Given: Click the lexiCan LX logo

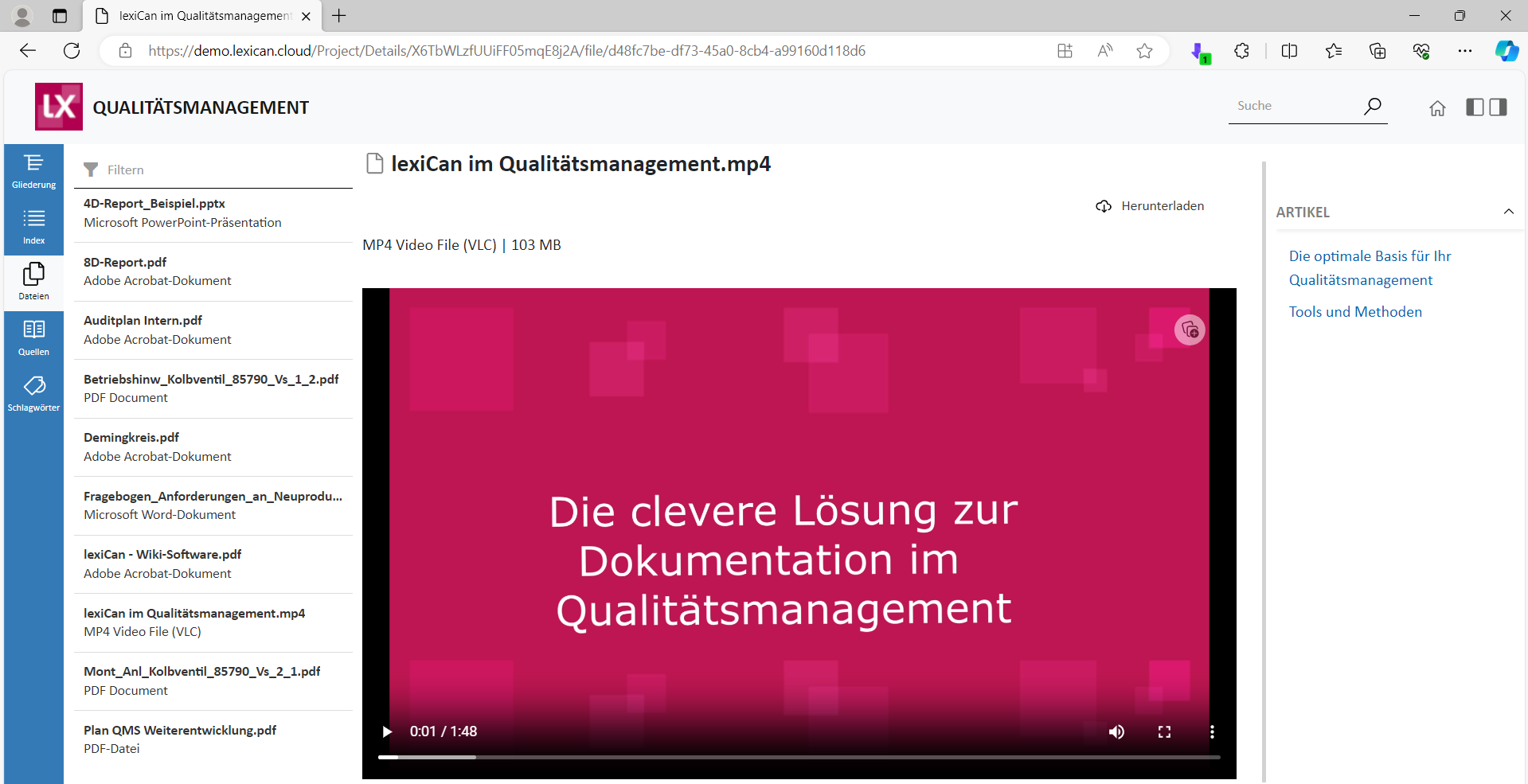Looking at the screenshot, I should 59,107.
